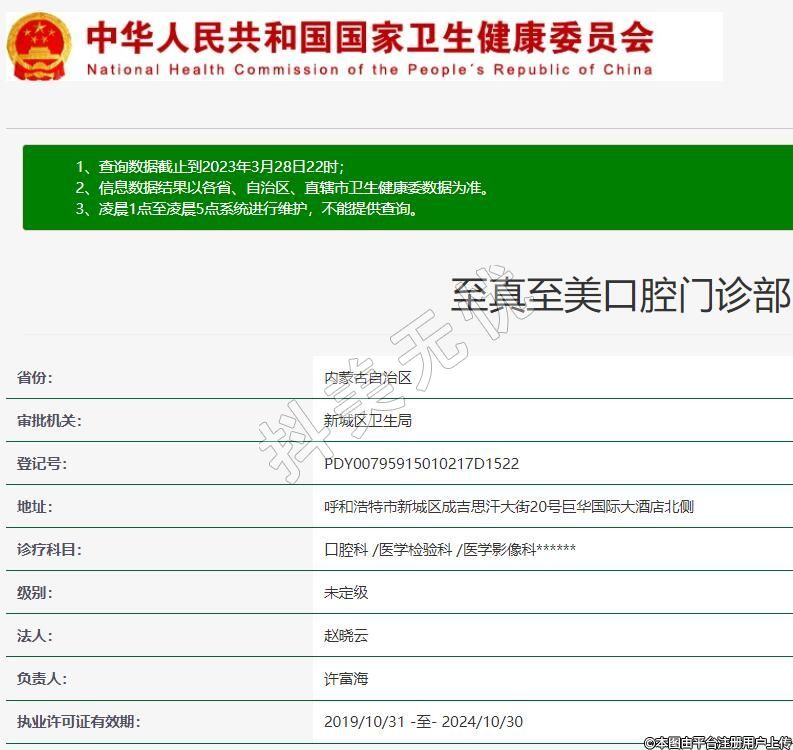Click the 至真至美口腔门诊部 heading

620,295
